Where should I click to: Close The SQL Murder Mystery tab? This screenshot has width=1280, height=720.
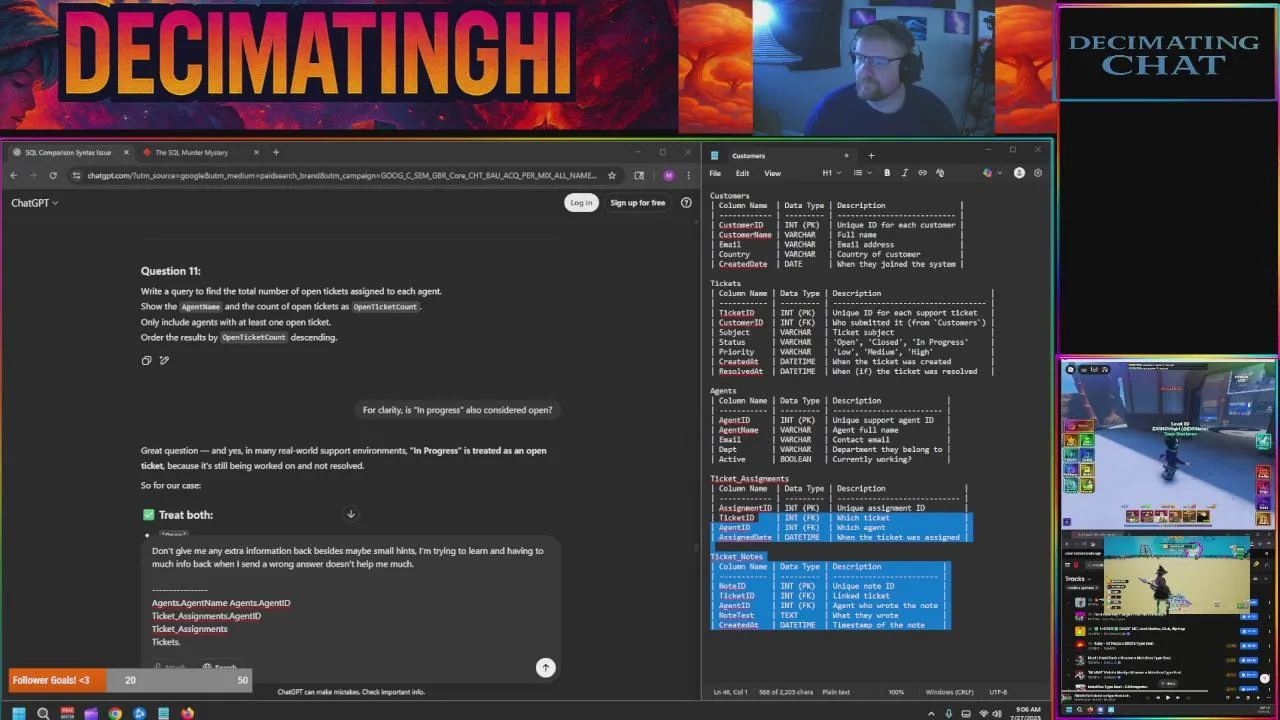click(x=256, y=152)
